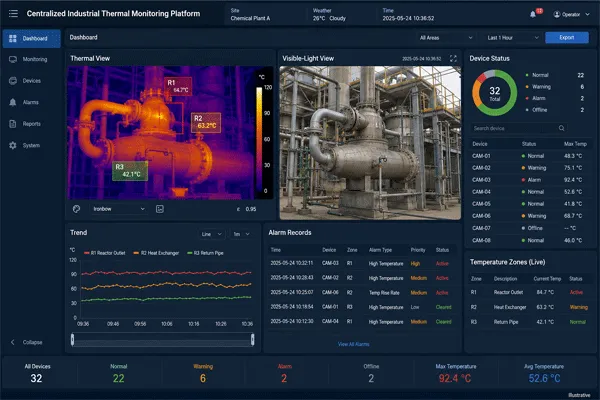Grab the left trend range slider handle
Screen dimensions: 600x400
(x=72, y=340)
